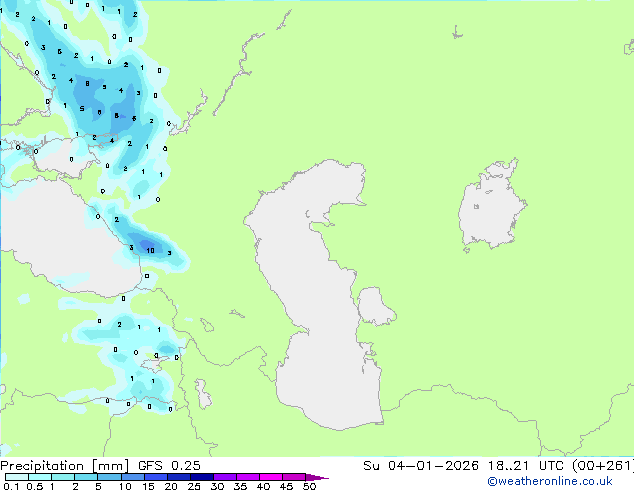Click the legend swatch between 35 and 40
634x490 pixels.
[248, 477]
